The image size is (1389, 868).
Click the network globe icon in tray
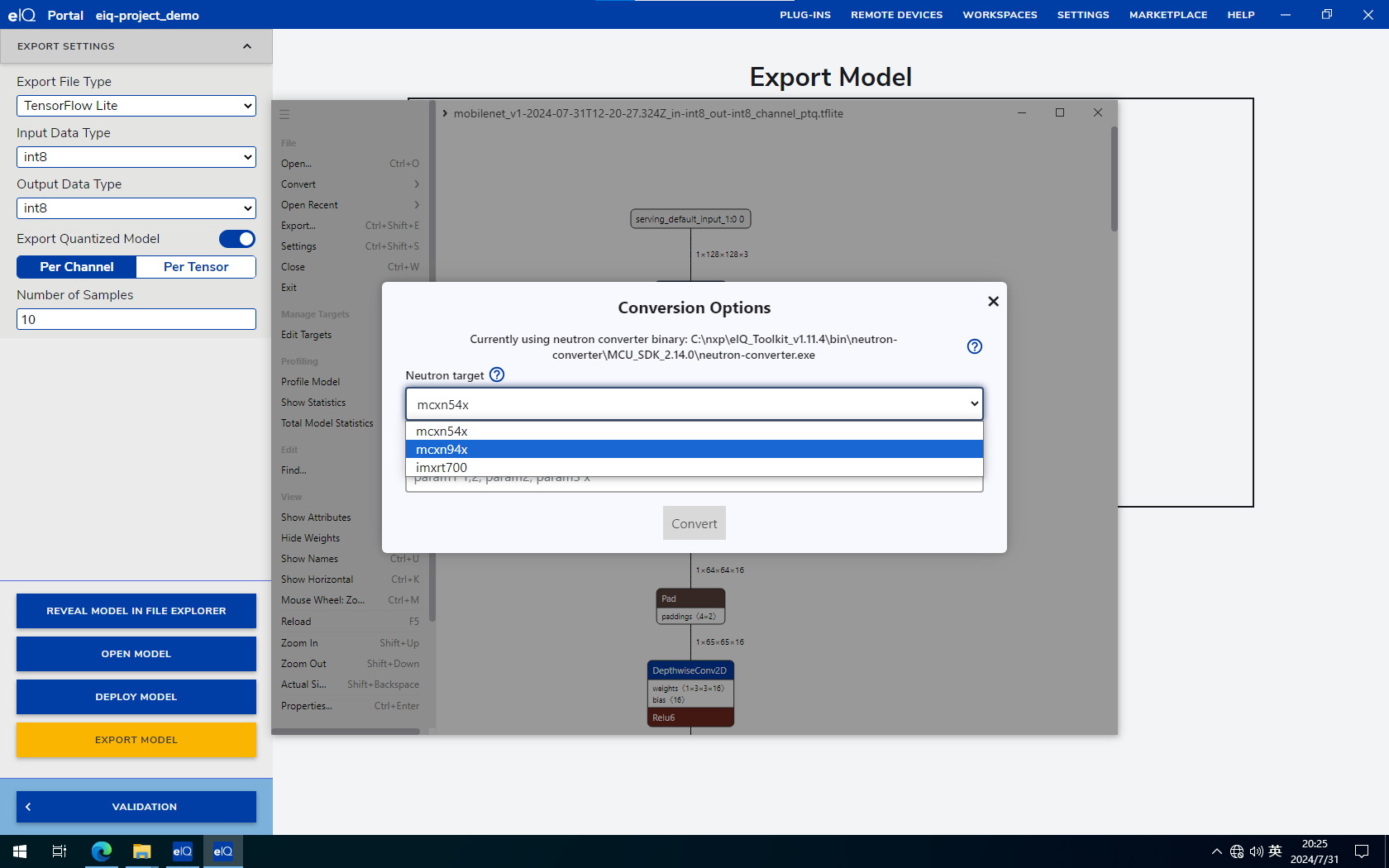(1237, 851)
